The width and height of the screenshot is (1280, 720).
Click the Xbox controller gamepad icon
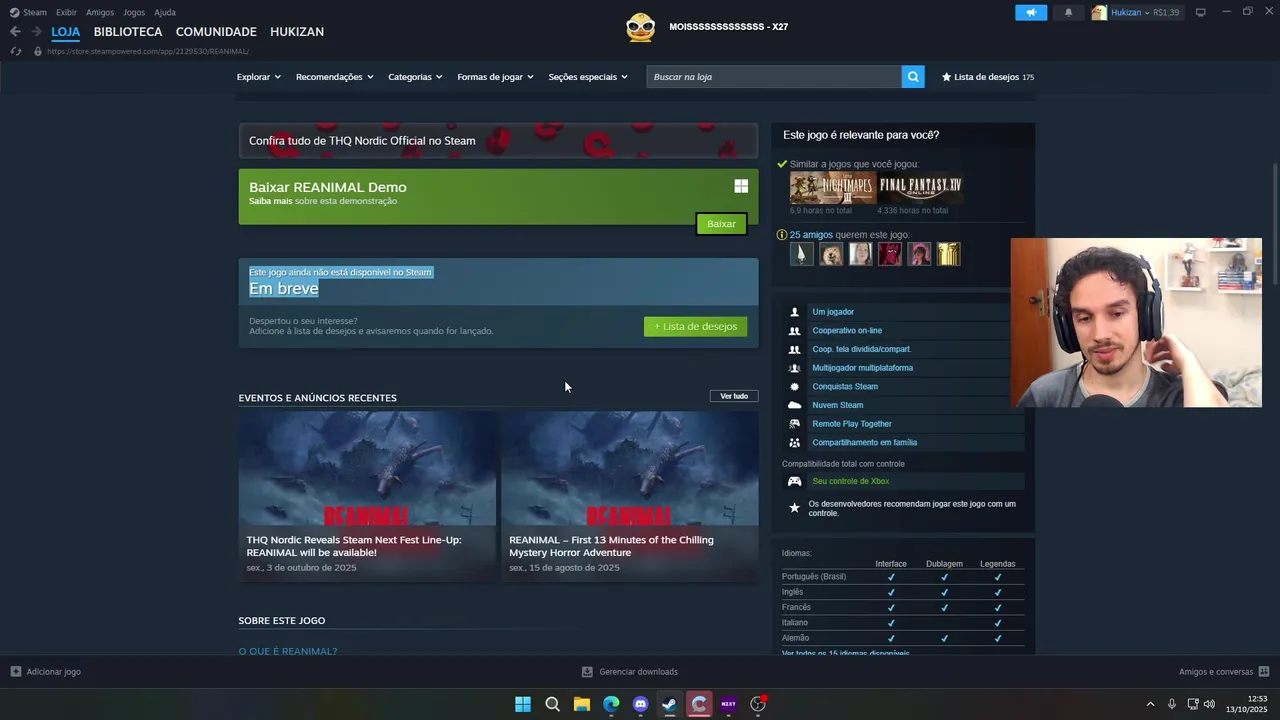(794, 481)
